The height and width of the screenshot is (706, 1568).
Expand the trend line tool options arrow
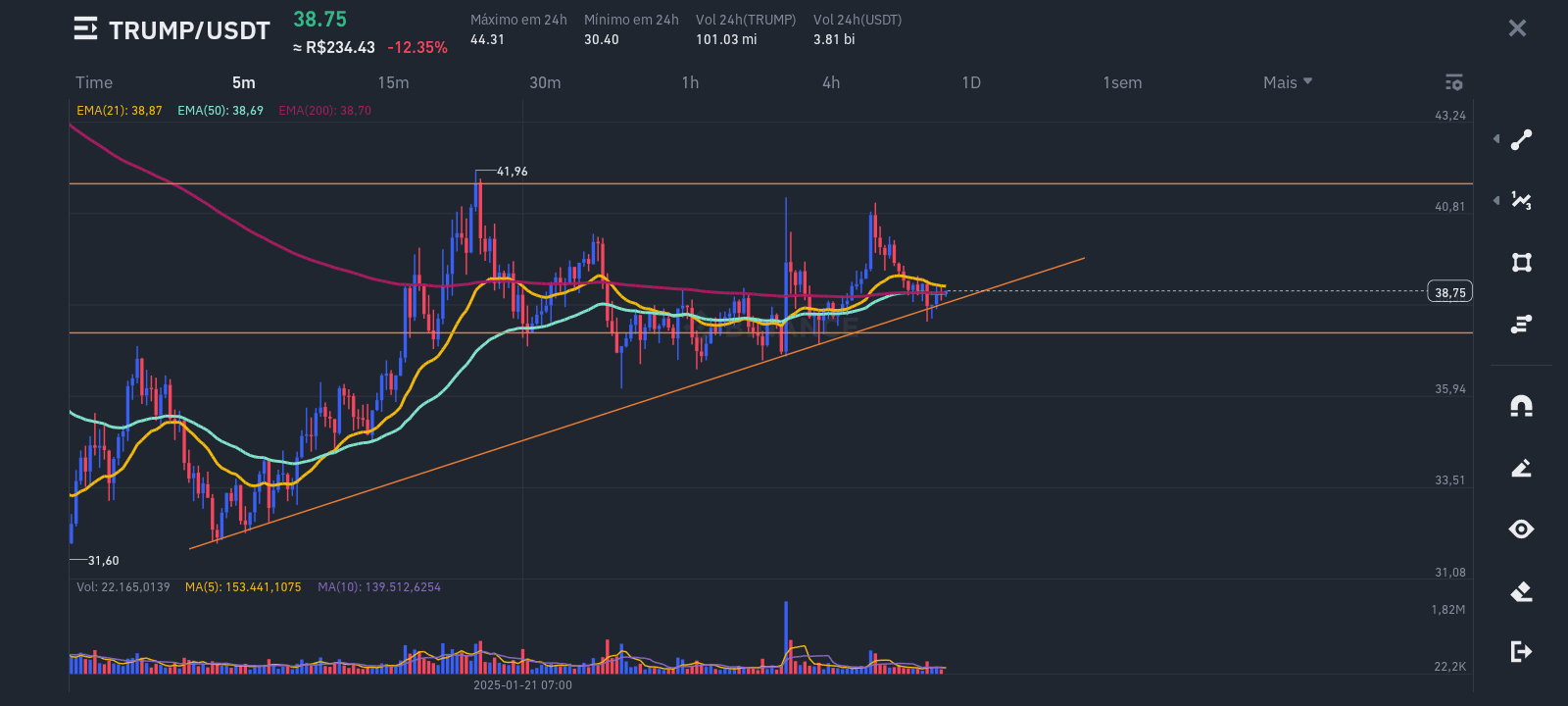[x=1496, y=139]
